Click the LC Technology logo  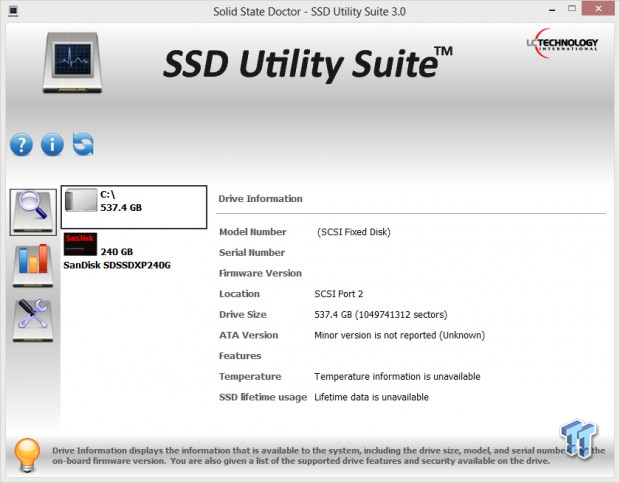(x=562, y=43)
